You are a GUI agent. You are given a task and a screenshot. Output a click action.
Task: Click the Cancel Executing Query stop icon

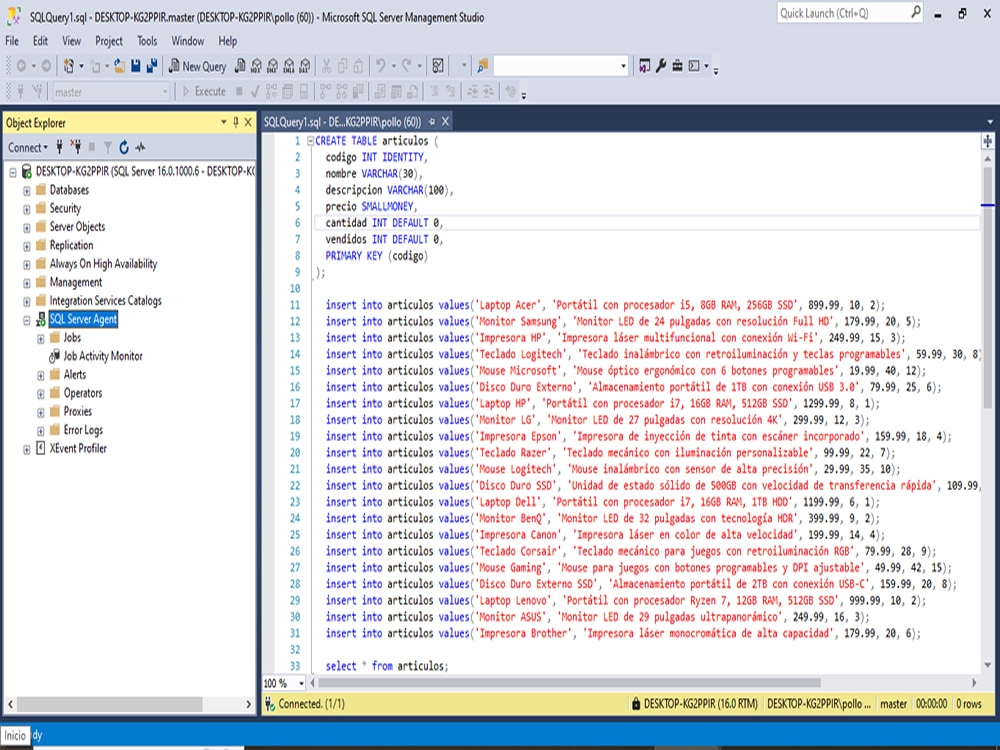click(x=239, y=92)
